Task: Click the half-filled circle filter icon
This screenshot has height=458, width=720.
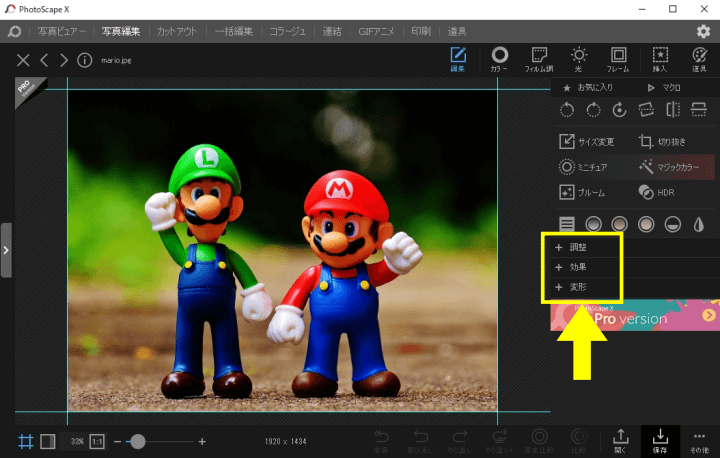Action: 673,224
